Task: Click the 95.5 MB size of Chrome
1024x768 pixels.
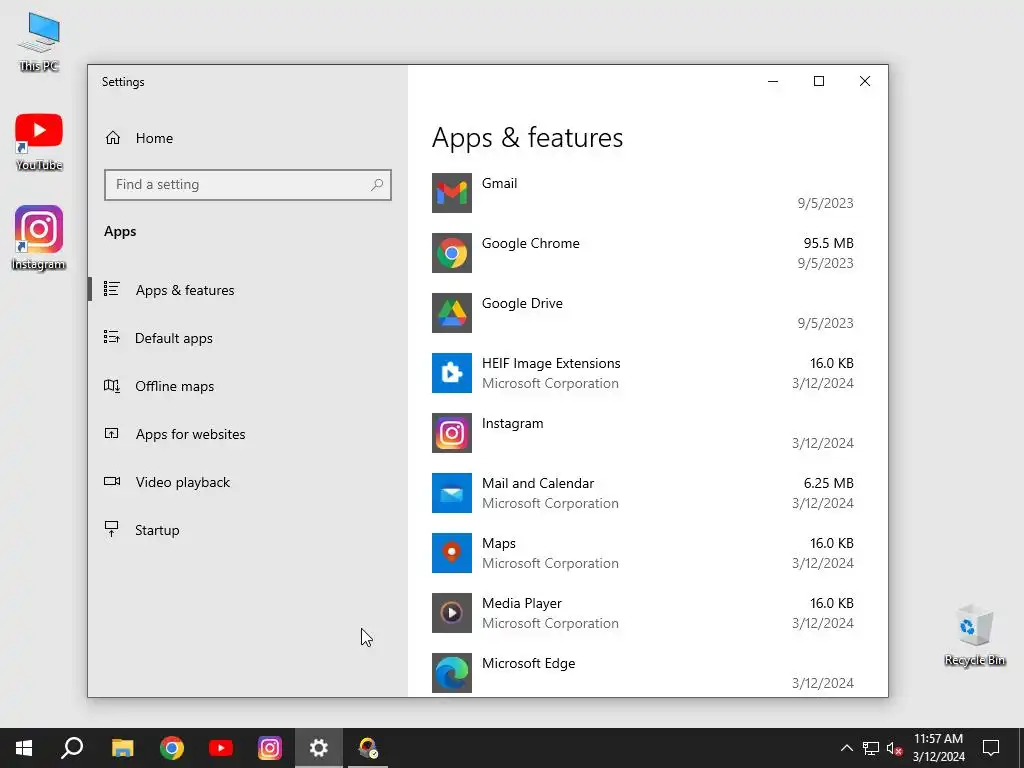Action: [x=828, y=244]
